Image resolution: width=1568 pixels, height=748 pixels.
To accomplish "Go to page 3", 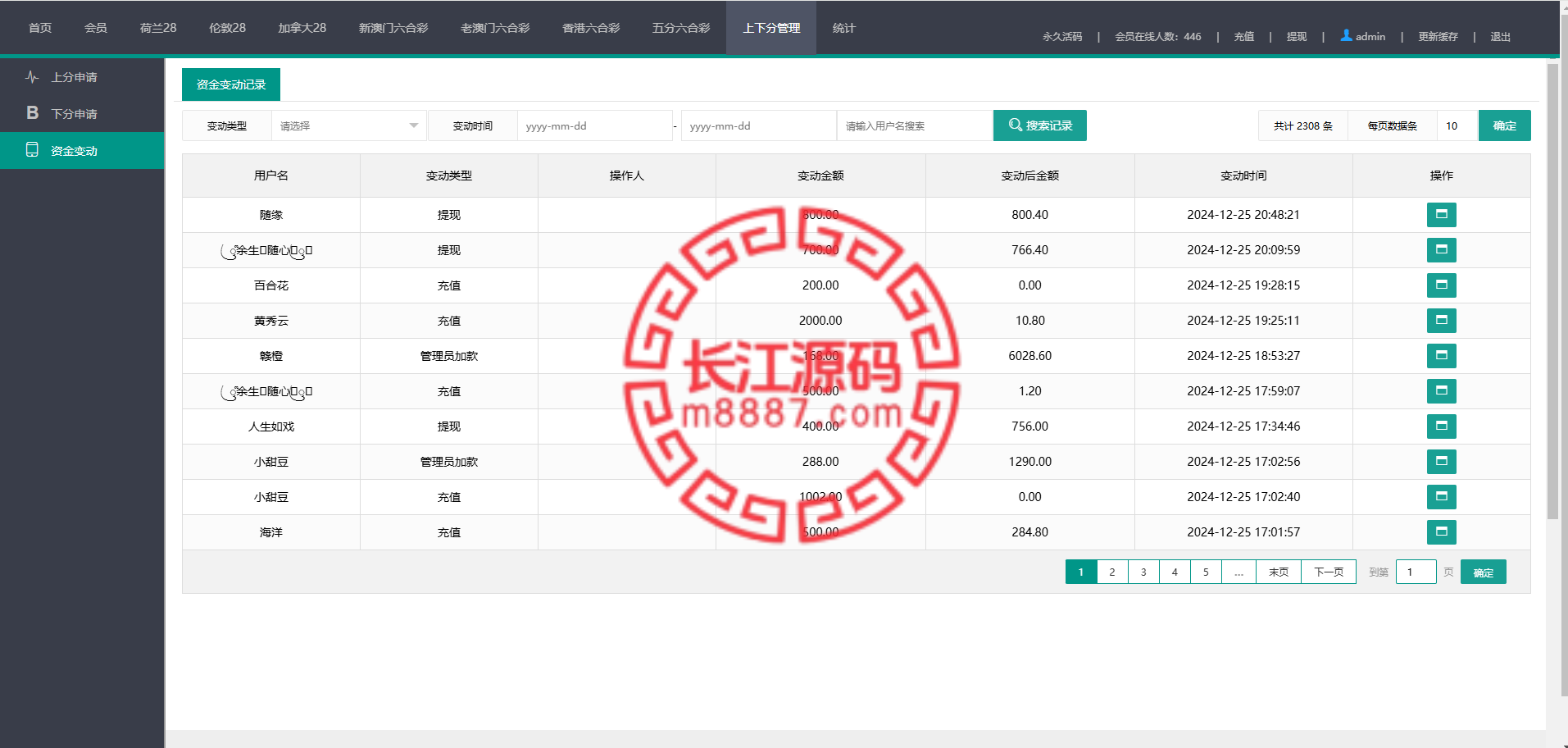I will (x=1143, y=572).
